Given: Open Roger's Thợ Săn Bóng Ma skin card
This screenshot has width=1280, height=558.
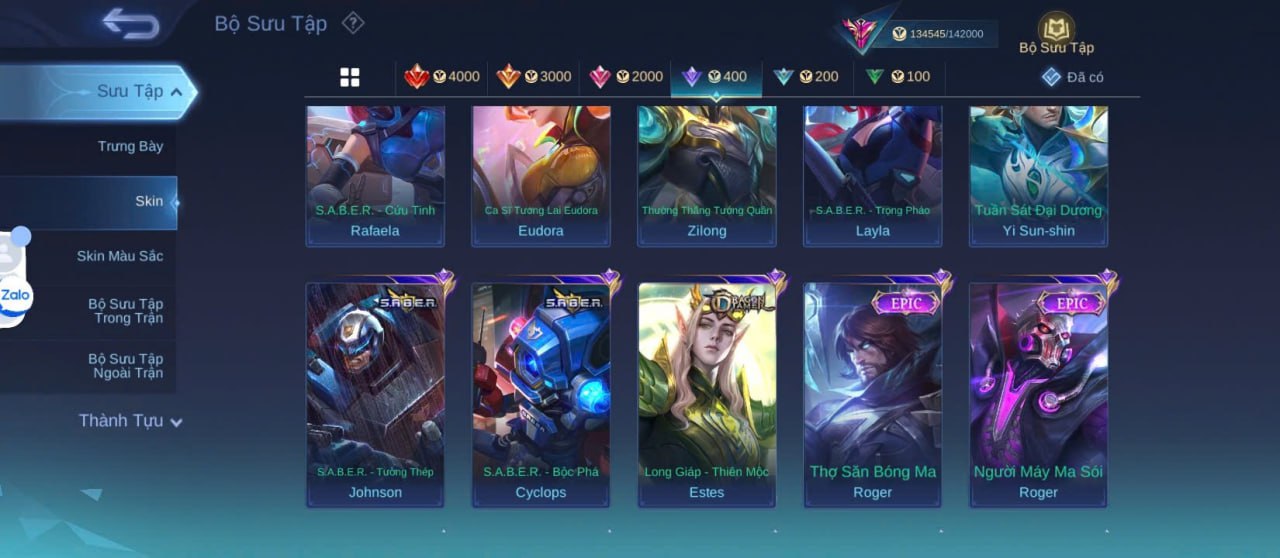Looking at the screenshot, I should click(x=873, y=394).
